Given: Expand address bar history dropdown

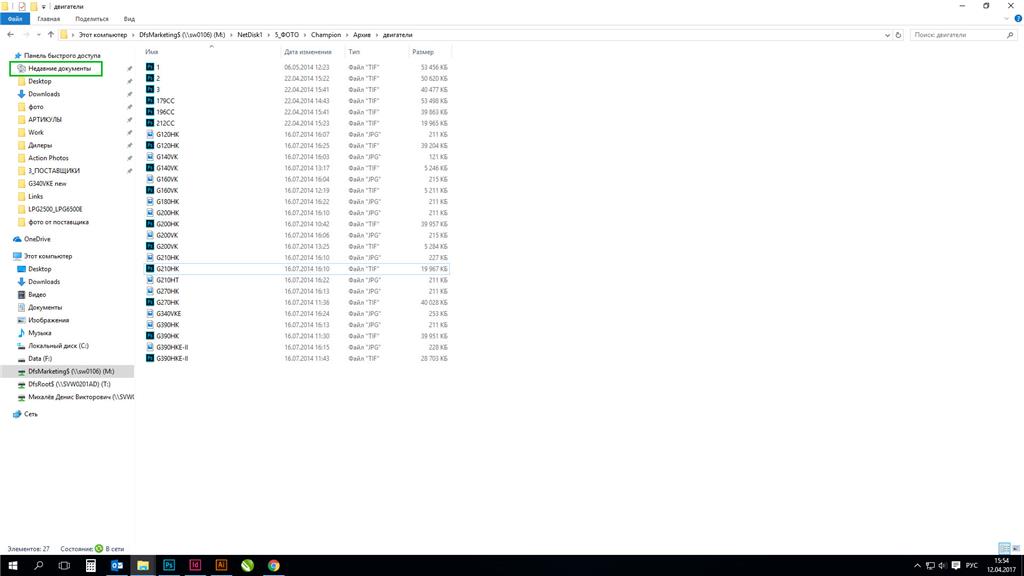Looking at the screenshot, I should [x=887, y=35].
